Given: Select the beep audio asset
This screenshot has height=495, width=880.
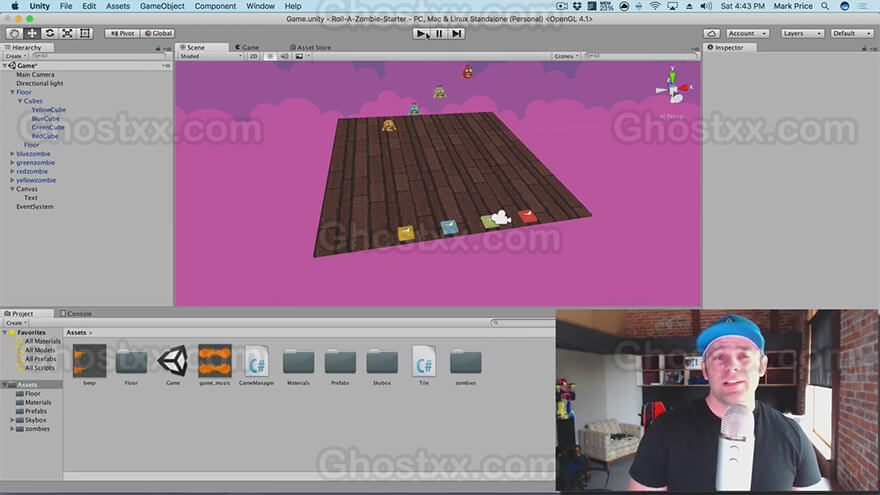Looking at the screenshot, I should (89, 361).
